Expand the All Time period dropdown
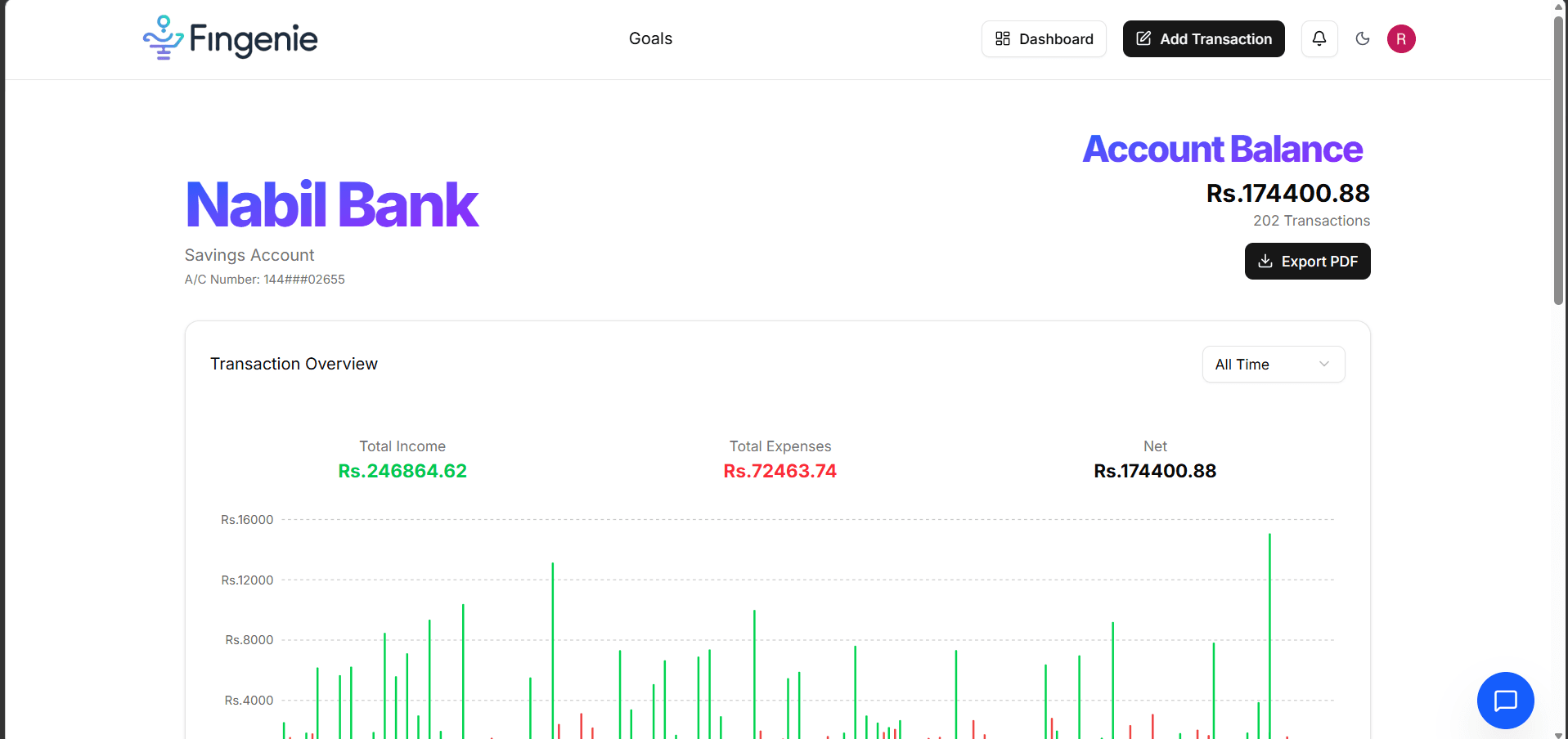 (1273, 365)
